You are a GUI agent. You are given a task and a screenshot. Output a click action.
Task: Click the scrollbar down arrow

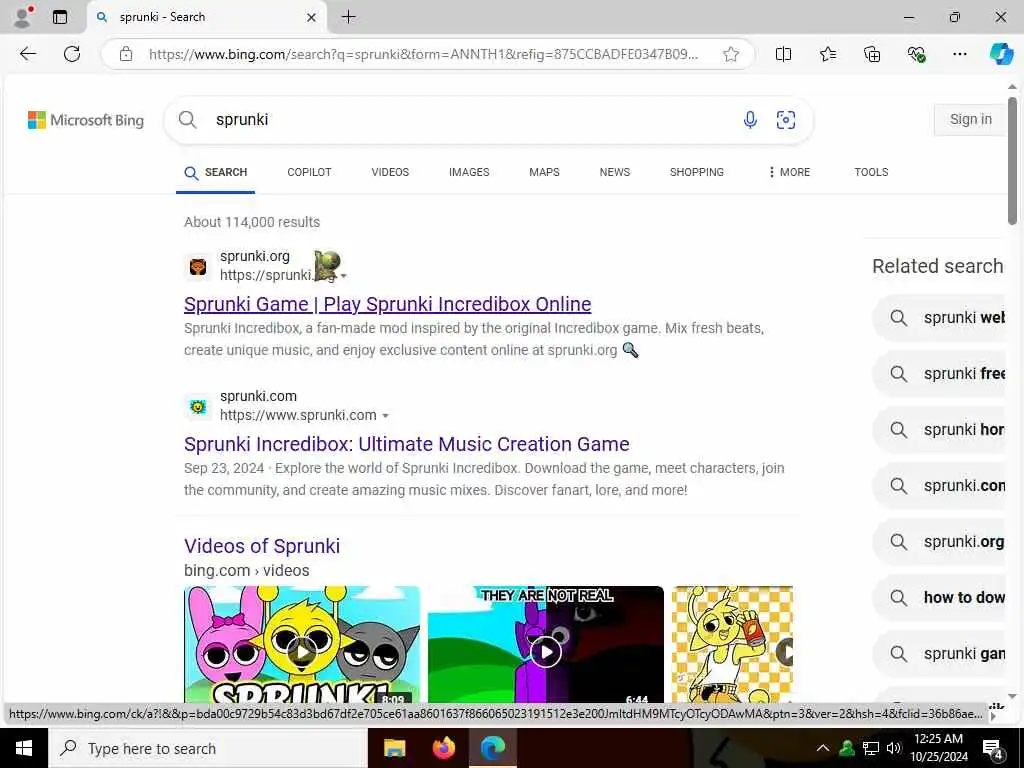click(1012, 696)
